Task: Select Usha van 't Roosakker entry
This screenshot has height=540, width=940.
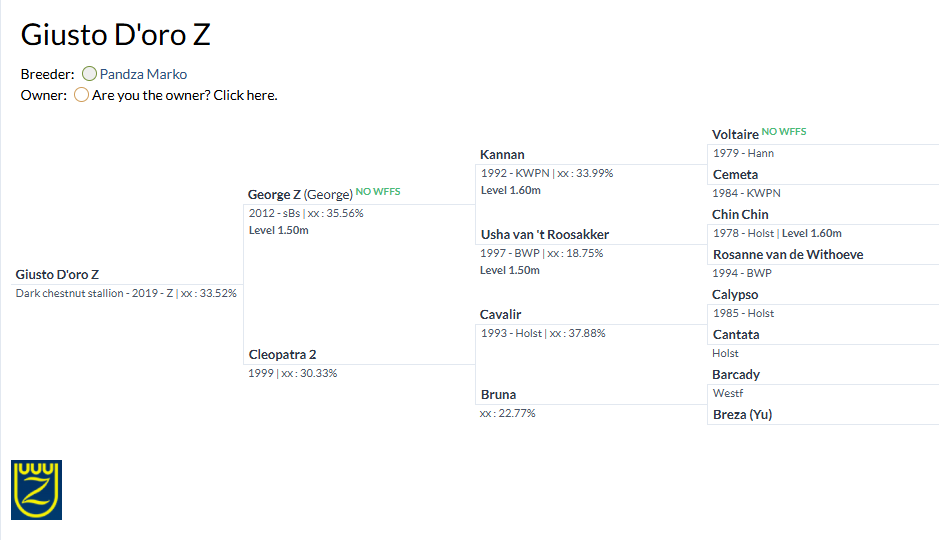Action: [x=545, y=234]
